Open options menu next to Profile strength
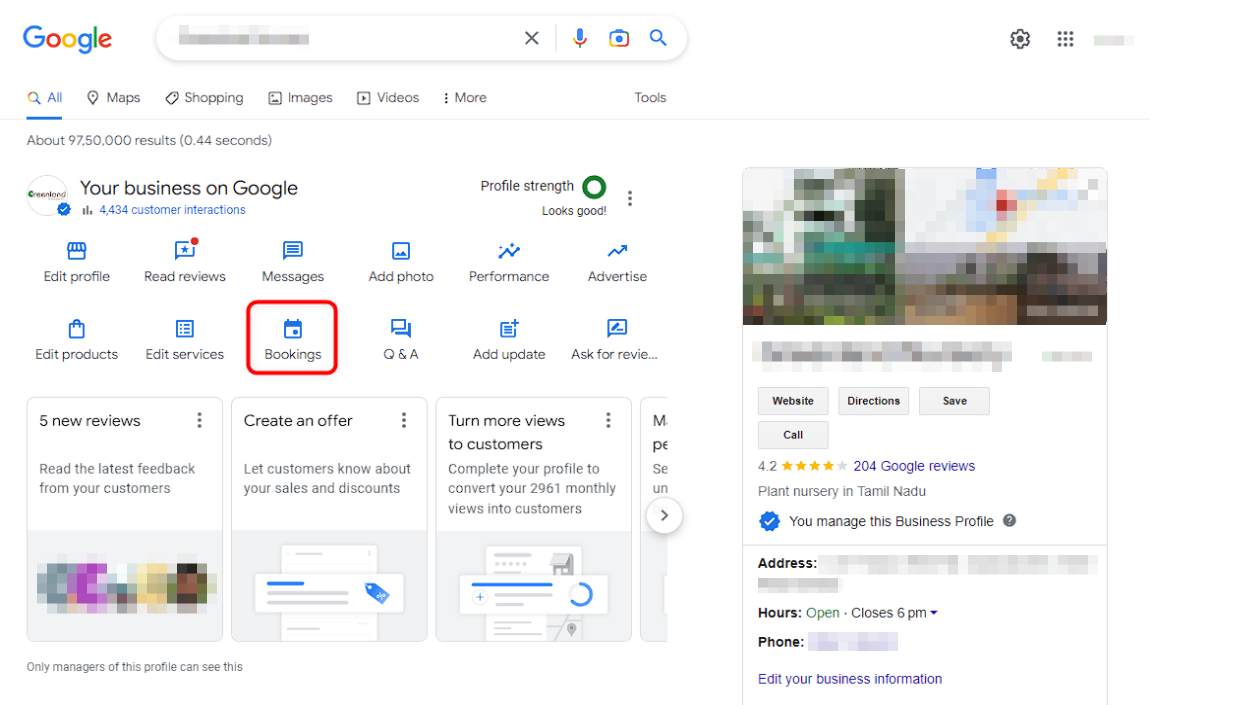The width and height of the screenshot is (1239, 705). (630, 198)
